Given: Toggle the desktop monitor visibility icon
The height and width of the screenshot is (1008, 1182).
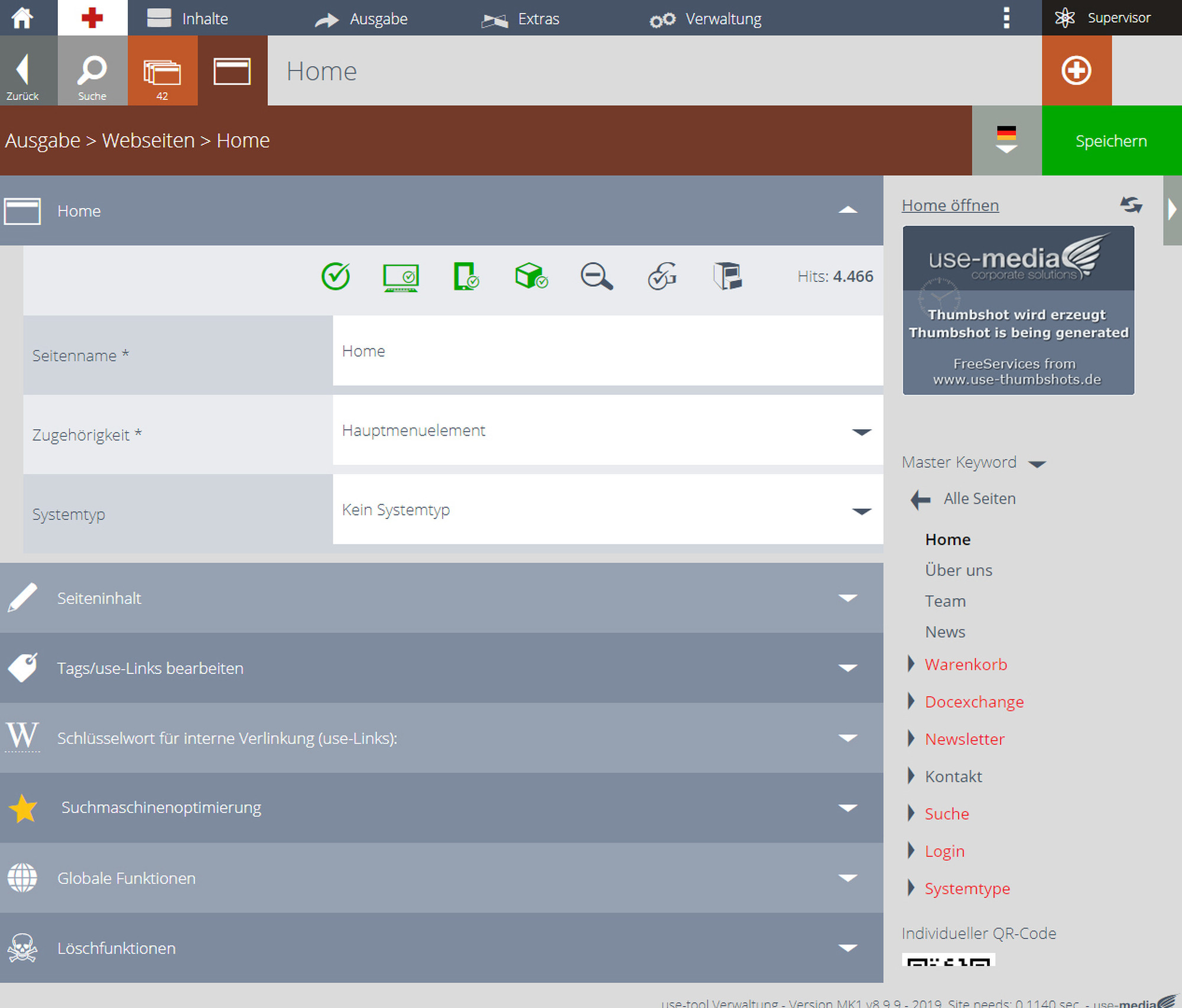Looking at the screenshot, I should click(x=401, y=277).
